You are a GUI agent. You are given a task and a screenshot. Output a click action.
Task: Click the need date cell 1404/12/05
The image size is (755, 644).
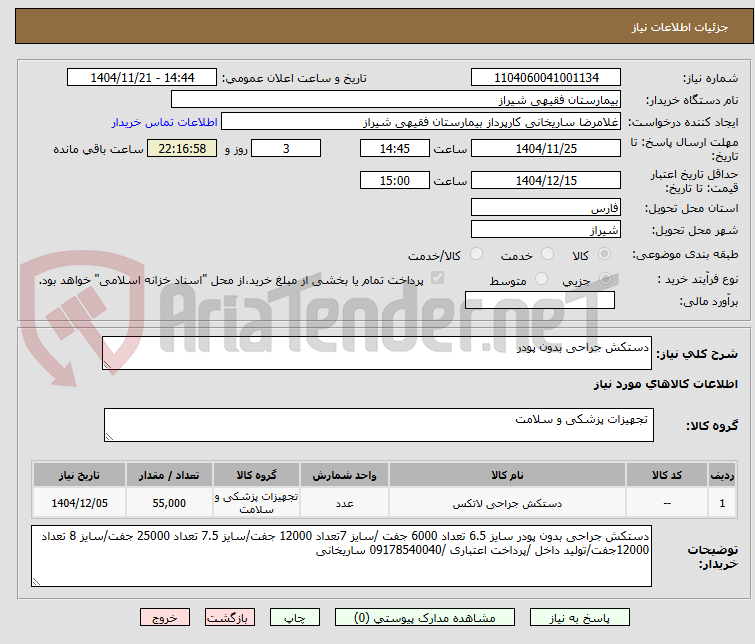[79, 503]
